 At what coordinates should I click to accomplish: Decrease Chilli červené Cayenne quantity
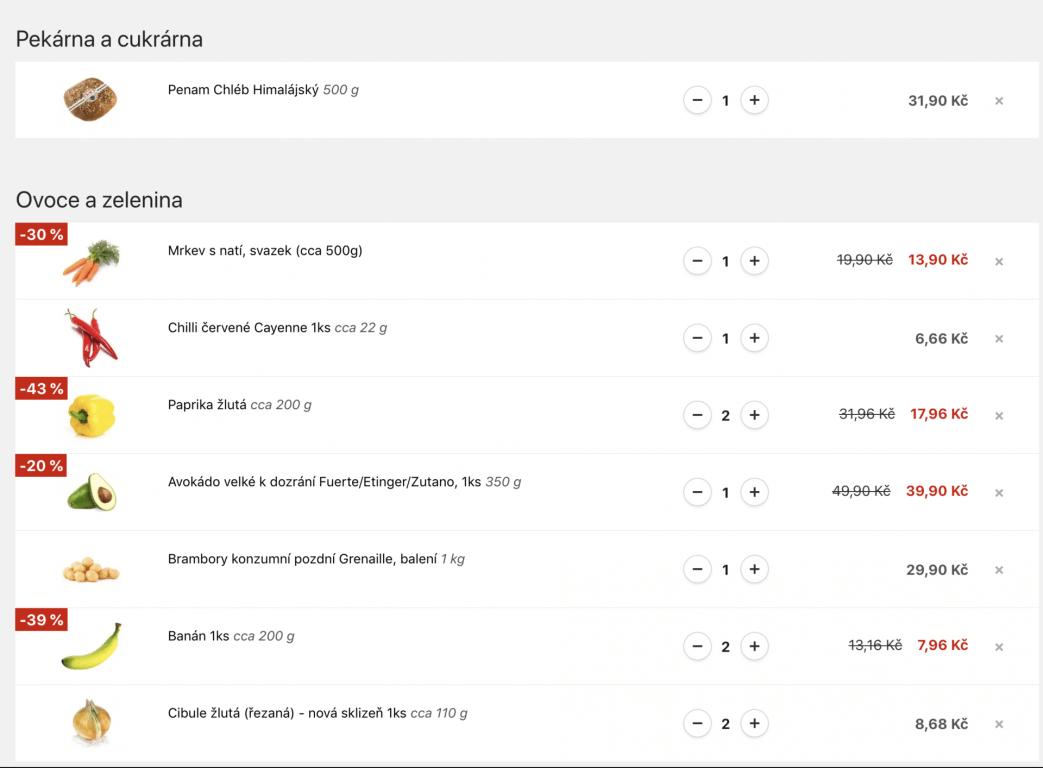coord(697,338)
